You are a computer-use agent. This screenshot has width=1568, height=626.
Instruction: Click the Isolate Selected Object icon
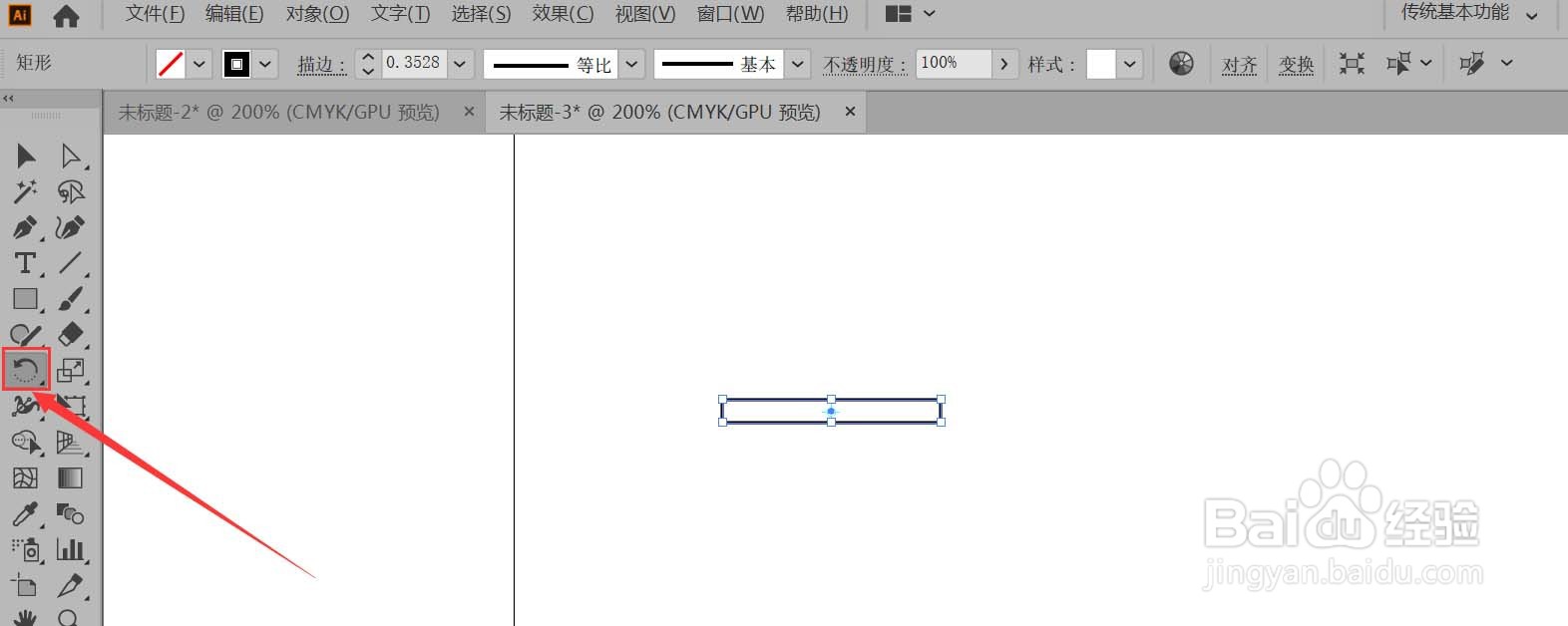click(1352, 64)
